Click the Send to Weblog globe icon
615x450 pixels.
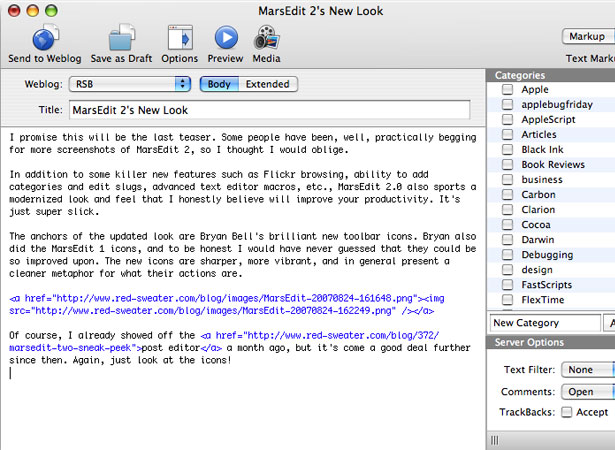point(45,38)
